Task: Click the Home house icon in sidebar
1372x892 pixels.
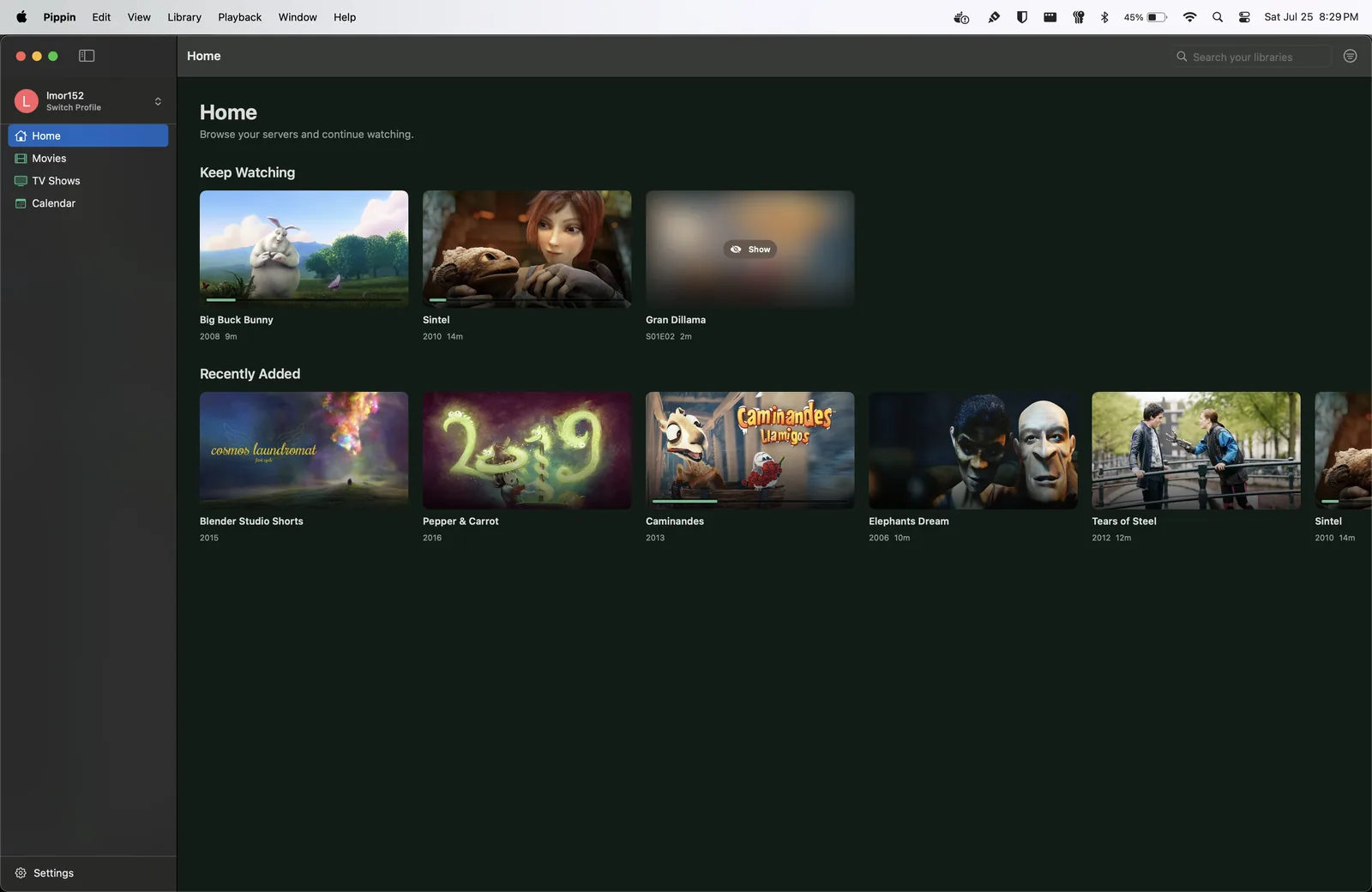Action: click(x=21, y=136)
